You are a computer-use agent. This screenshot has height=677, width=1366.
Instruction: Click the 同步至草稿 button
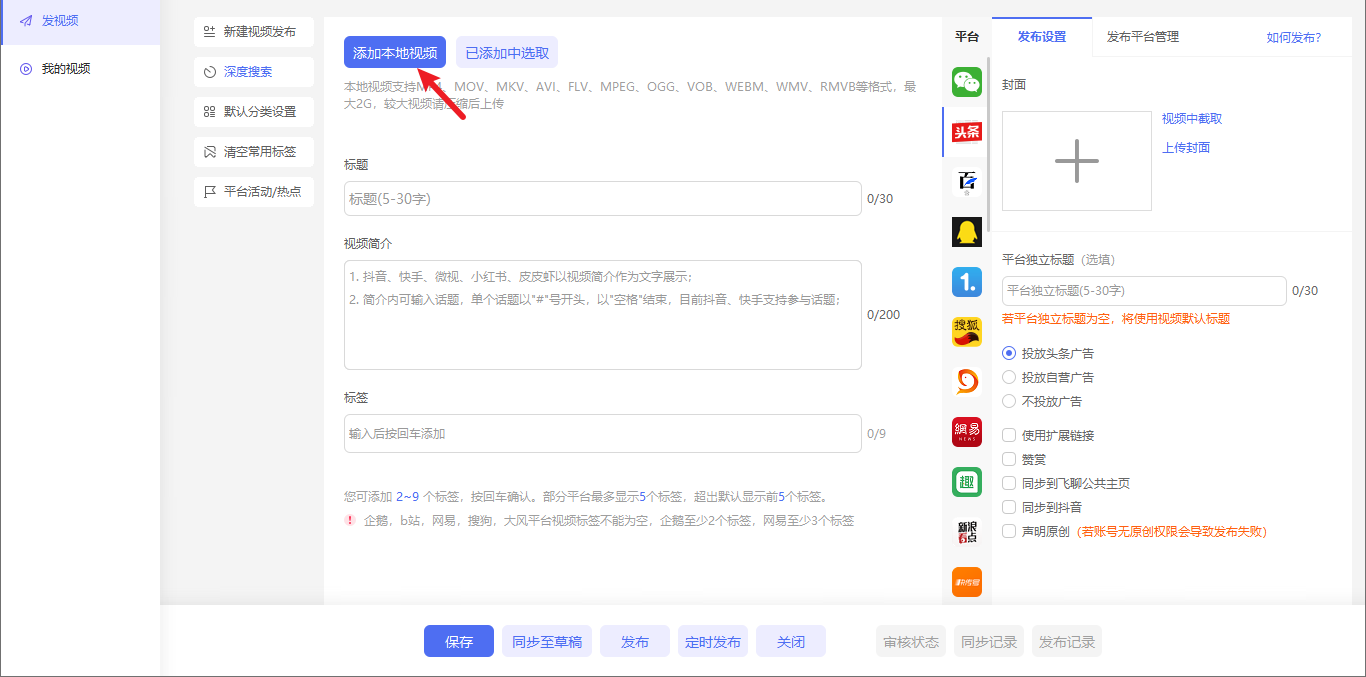547,642
